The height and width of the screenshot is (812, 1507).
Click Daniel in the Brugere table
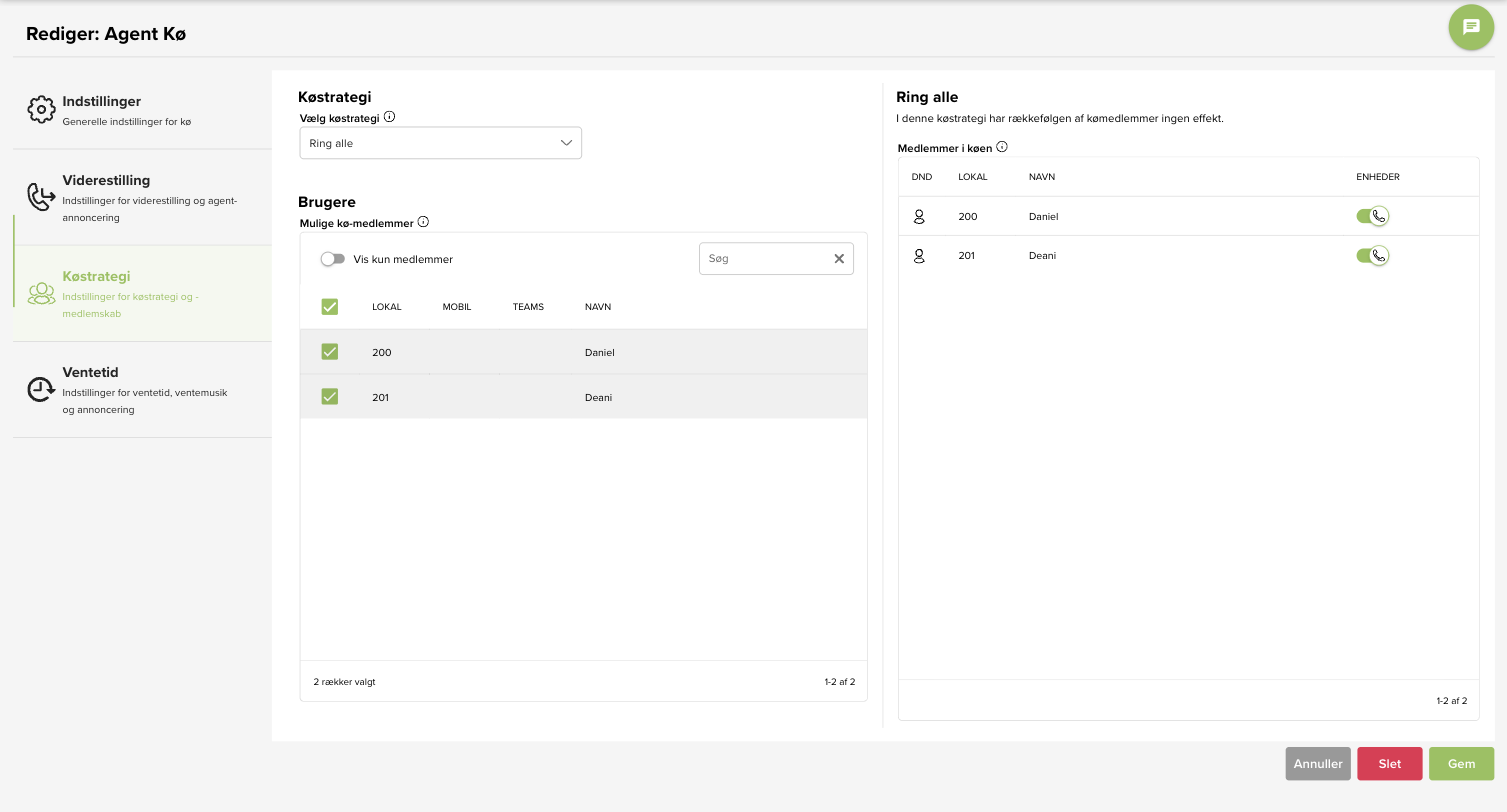pyautogui.click(x=599, y=353)
